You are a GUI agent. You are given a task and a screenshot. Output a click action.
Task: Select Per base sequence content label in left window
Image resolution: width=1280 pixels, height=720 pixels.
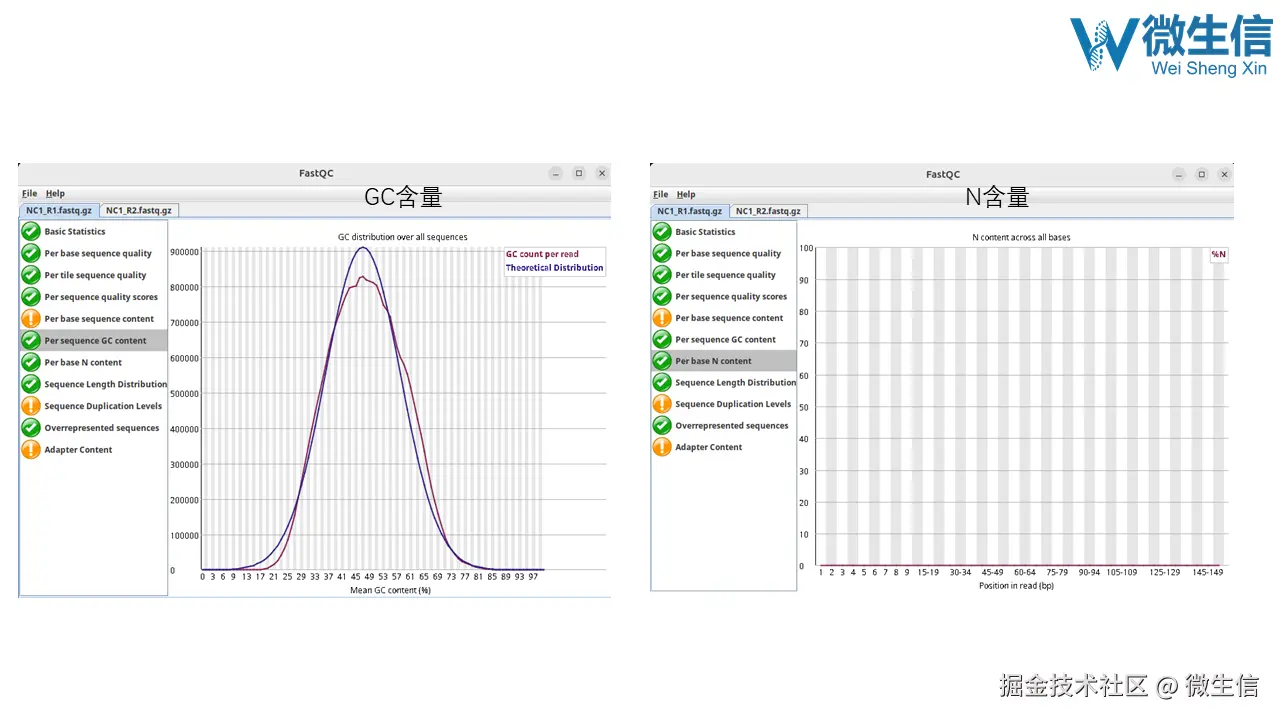pyautogui.click(x=99, y=319)
